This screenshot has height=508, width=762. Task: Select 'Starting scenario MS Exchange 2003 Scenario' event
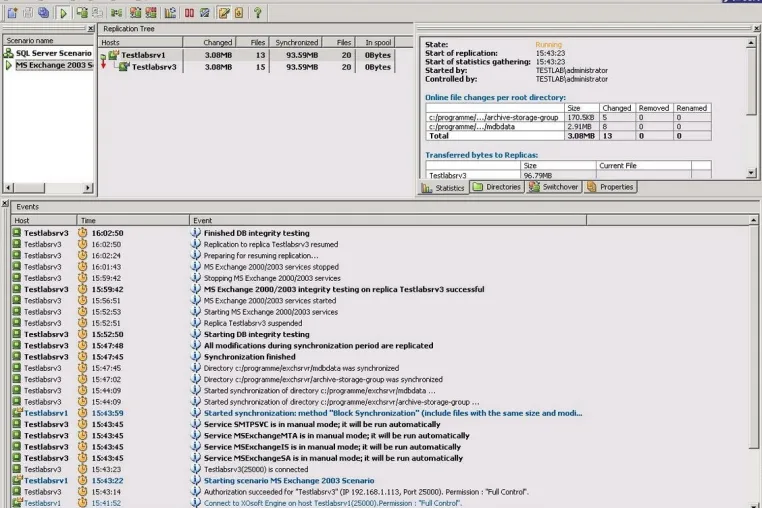(x=289, y=481)
